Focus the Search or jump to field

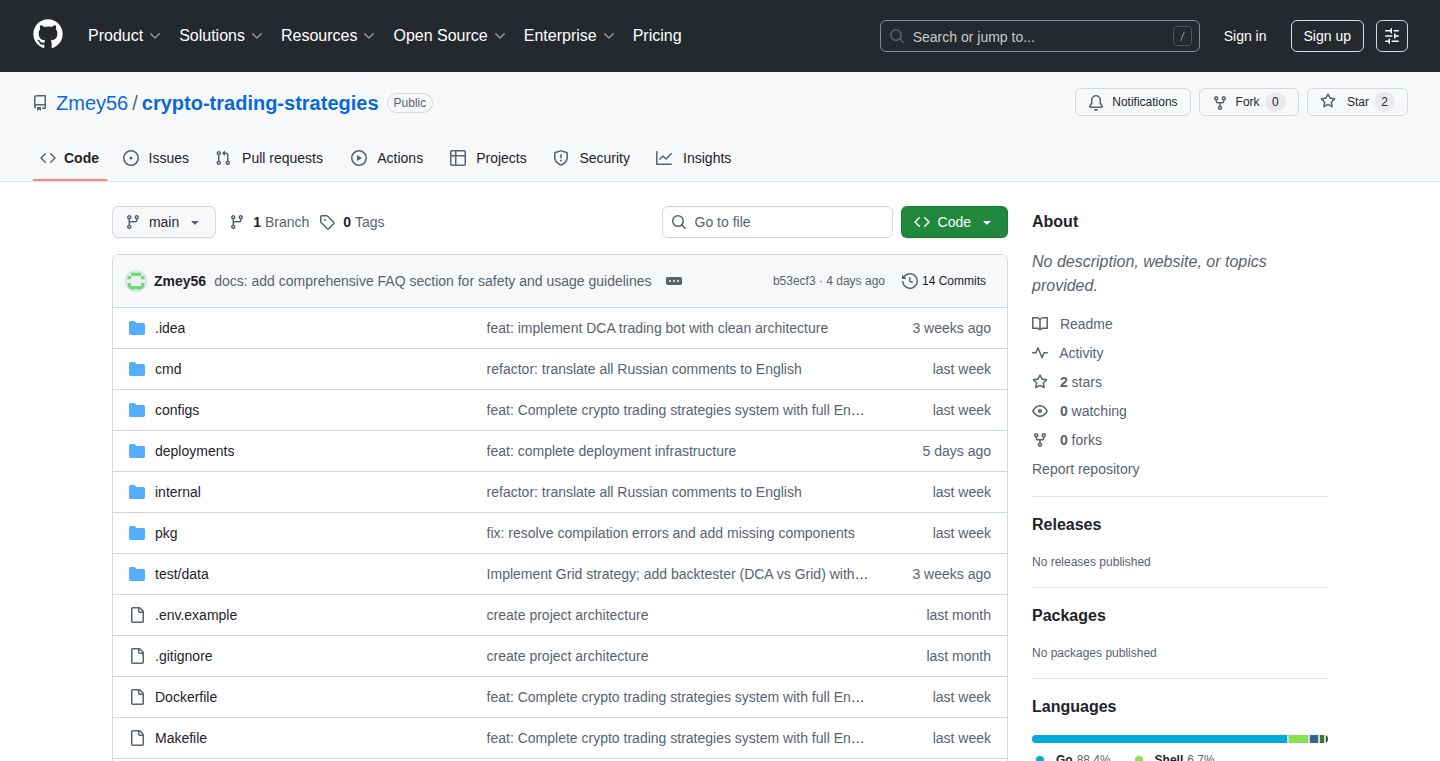click(x=1040, y=36)
